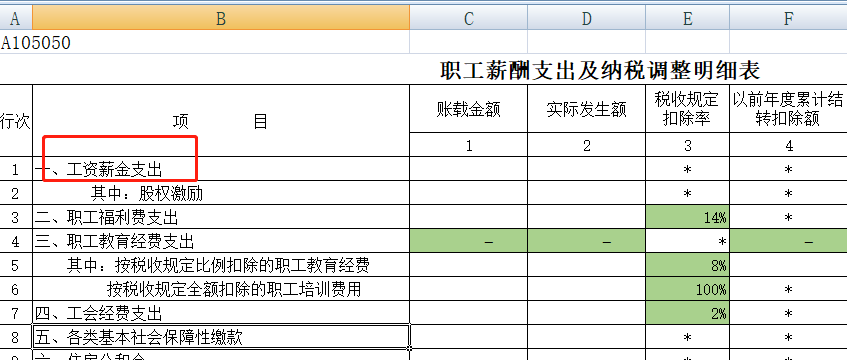This screenshot has width=847, height=360.
Task: Select the 实际发生额 header cell
Action: [x=586, y=109]
